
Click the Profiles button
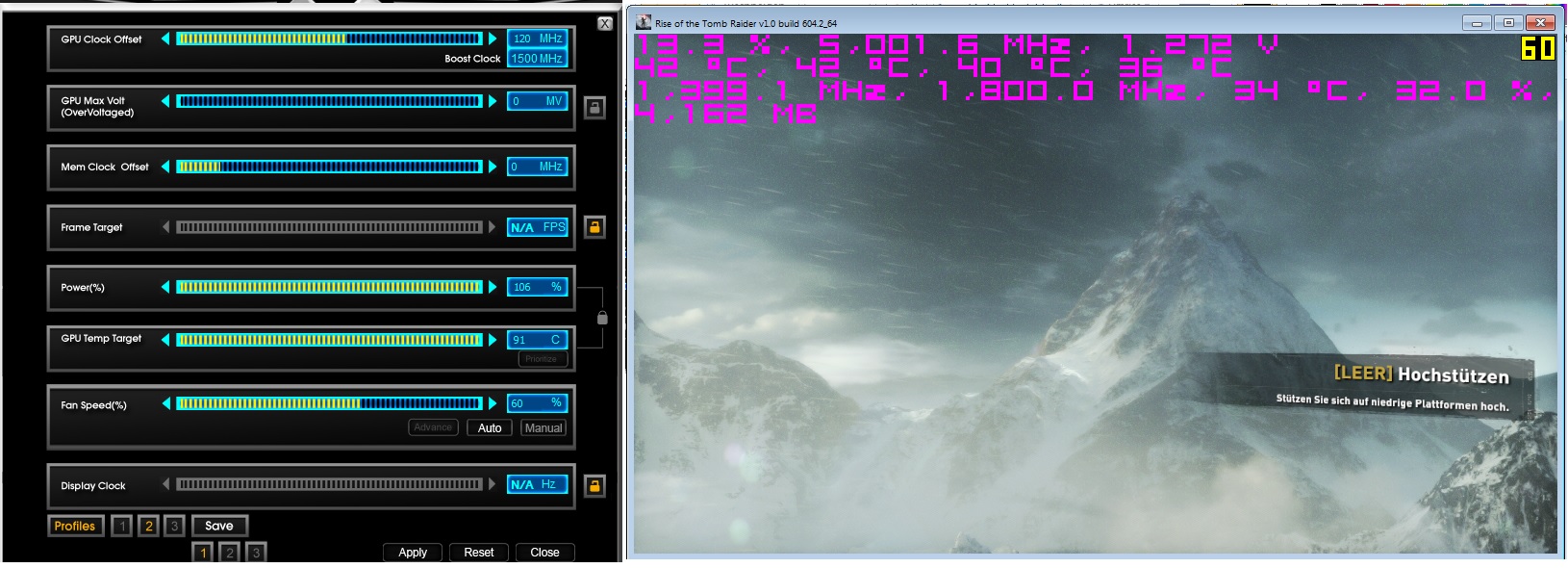75,526
